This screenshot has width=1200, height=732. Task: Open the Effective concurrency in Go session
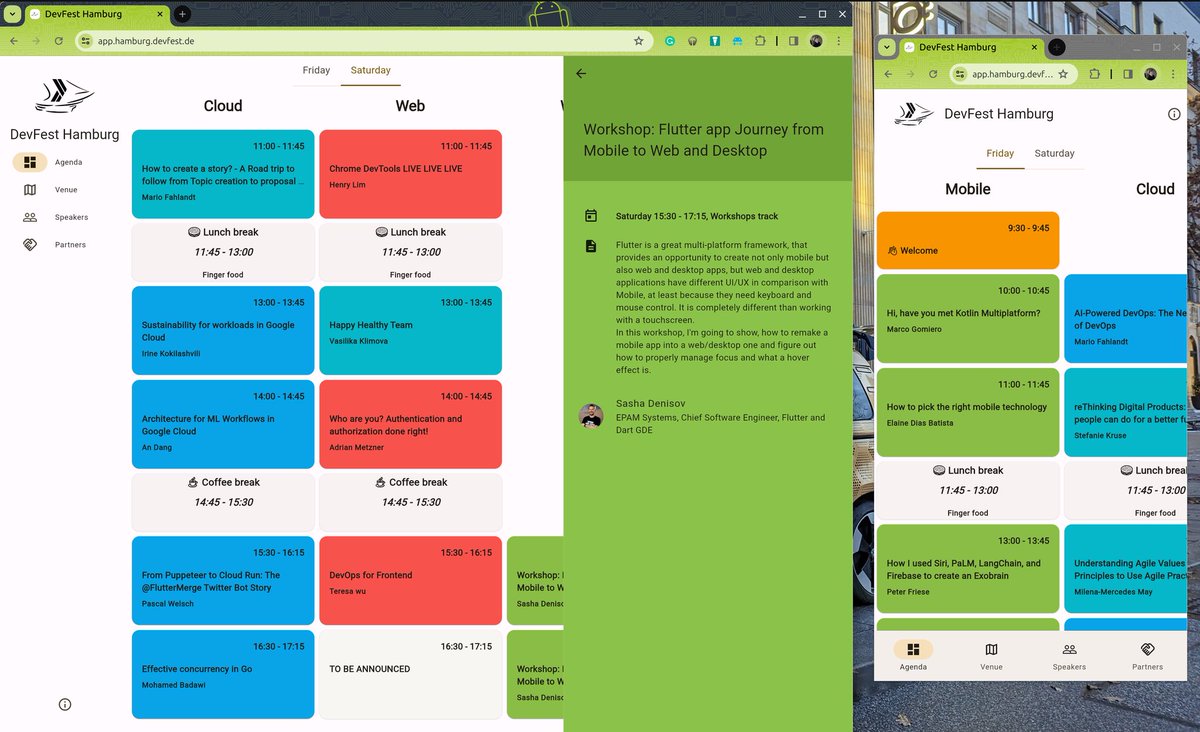[223, 674]
